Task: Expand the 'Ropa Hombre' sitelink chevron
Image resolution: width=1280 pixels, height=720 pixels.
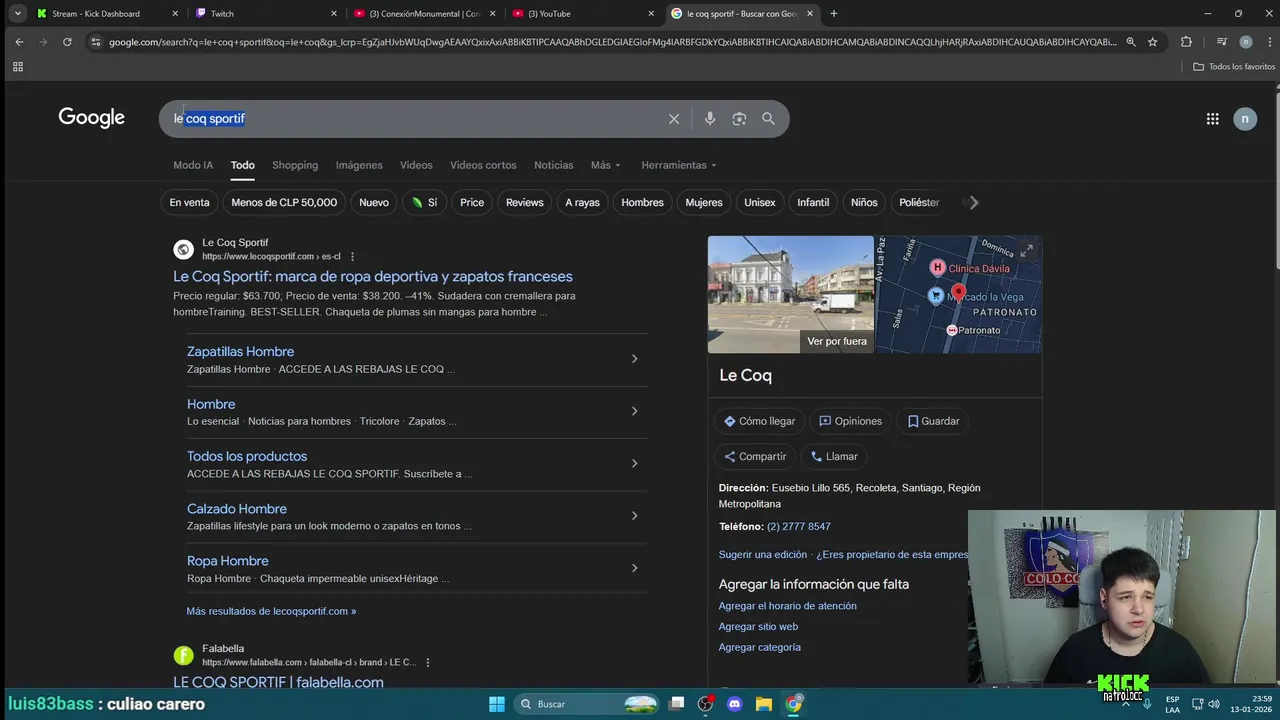Action: pos(634,568)
